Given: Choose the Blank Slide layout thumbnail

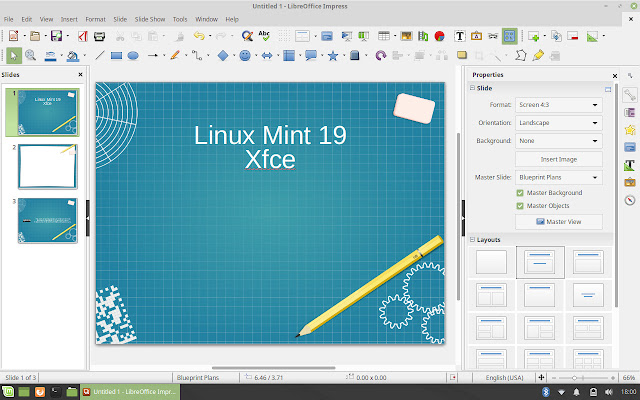Looking at the screenshot, I should [491, 262].
